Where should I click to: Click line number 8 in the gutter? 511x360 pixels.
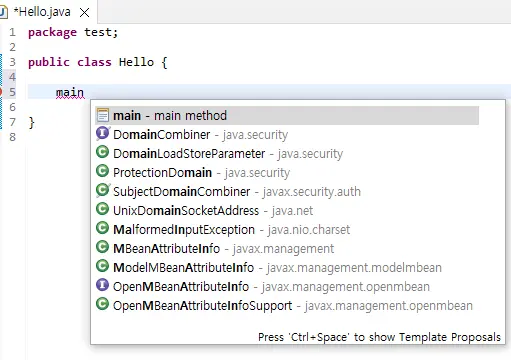coord(12,137)
